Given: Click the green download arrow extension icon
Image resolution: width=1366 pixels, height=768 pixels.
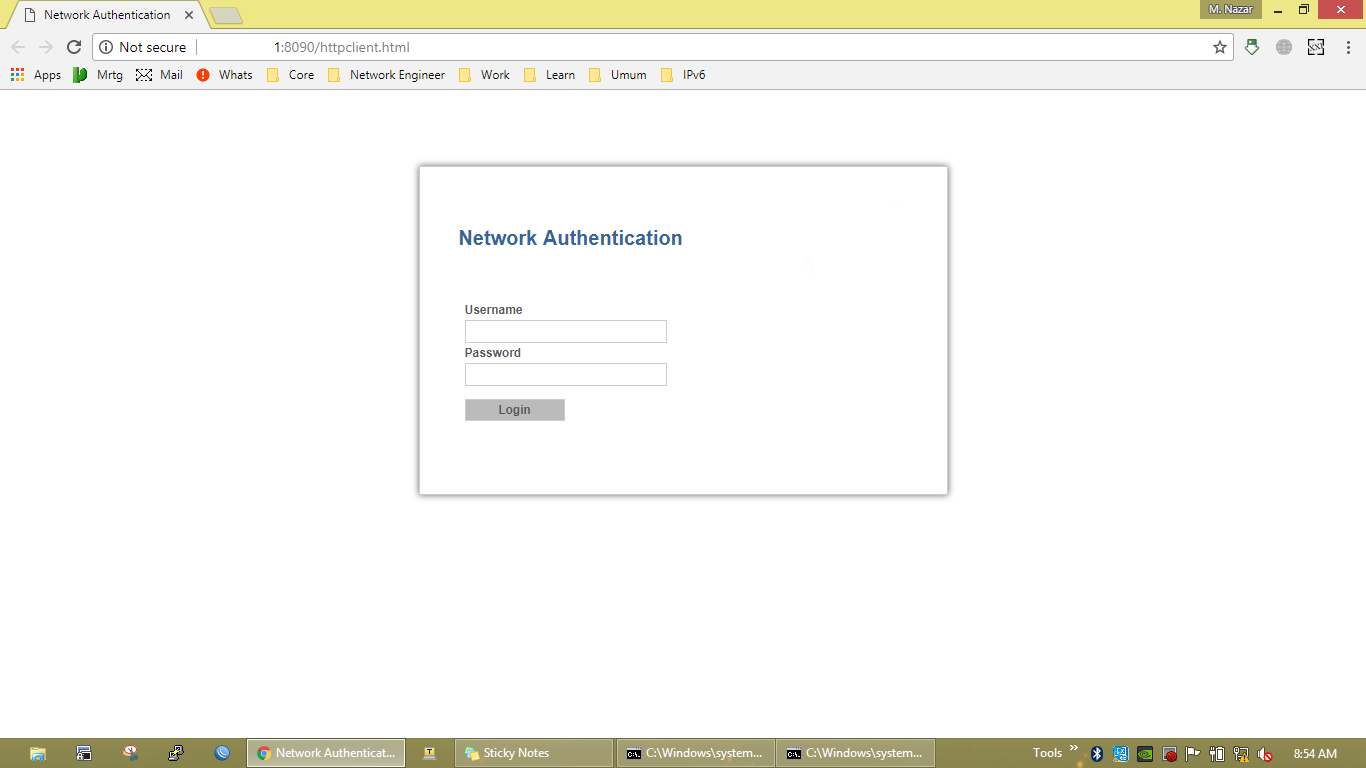Looking at the screenshot, I should 1252,47.
